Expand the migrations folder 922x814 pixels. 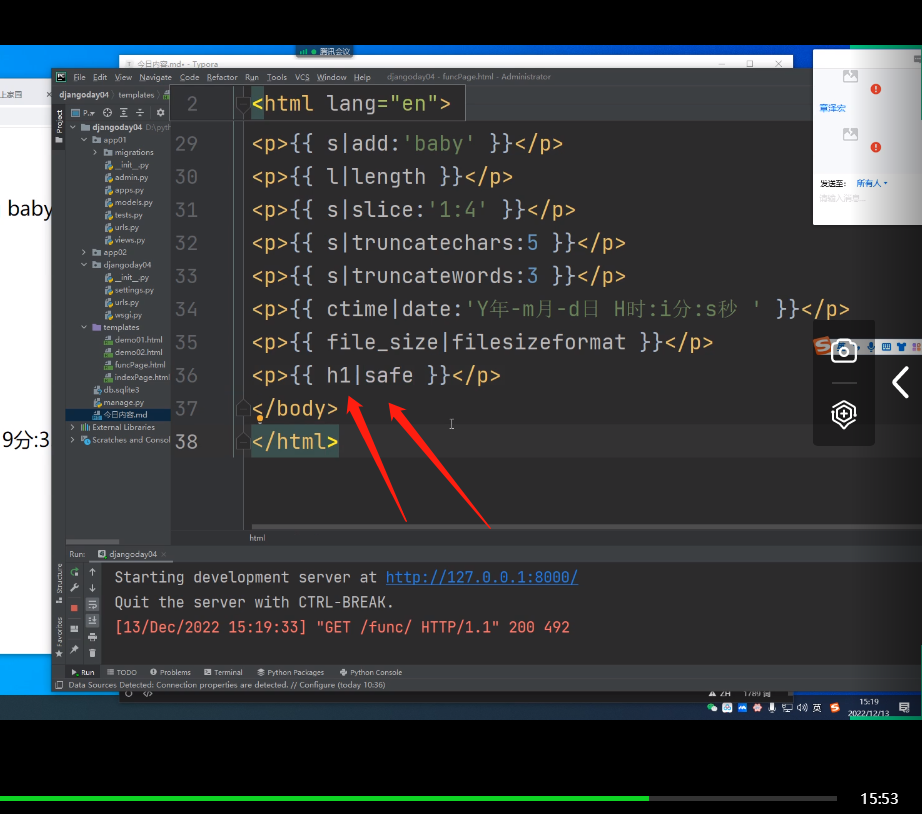point(95,152)
